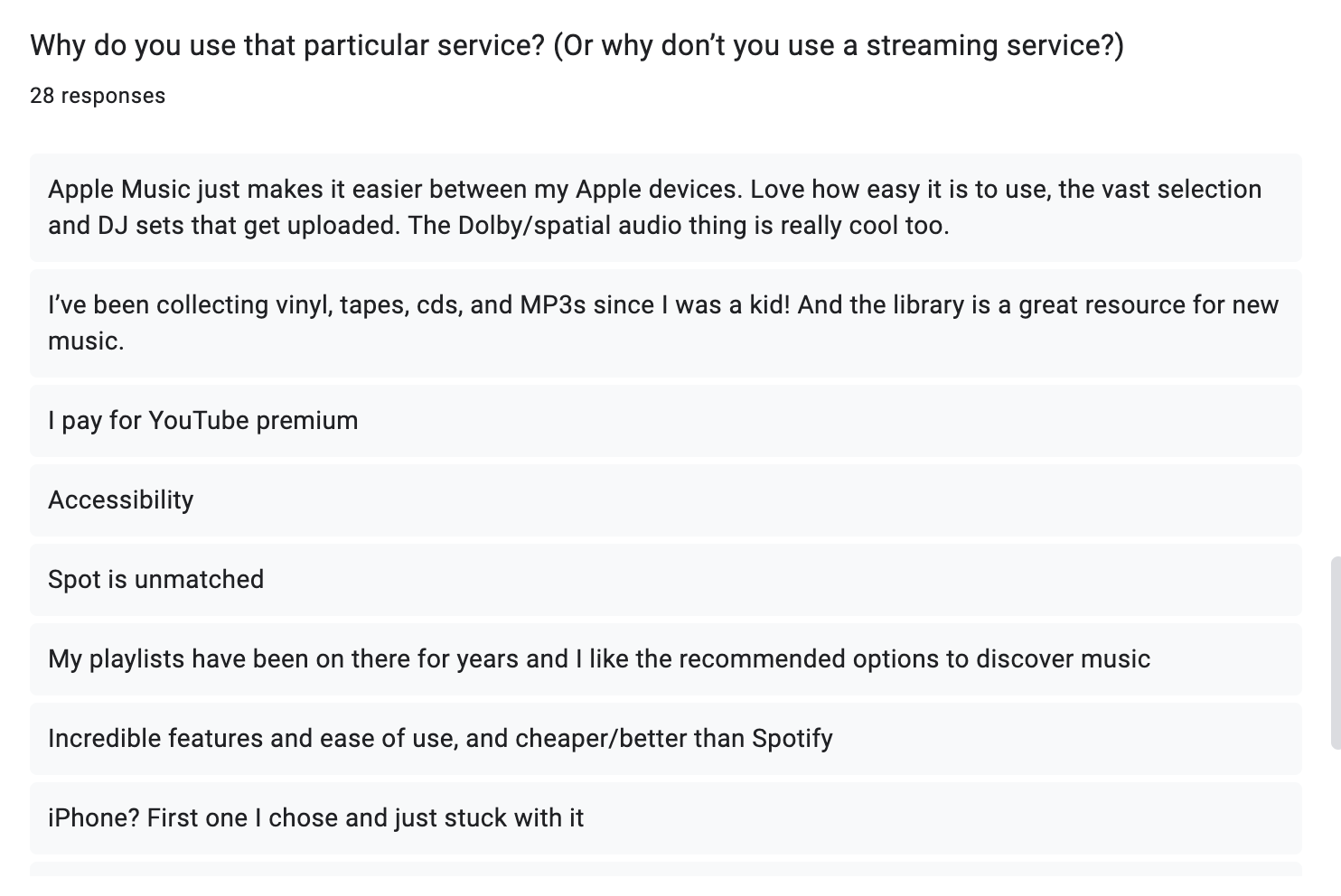Click the 'cheaper/better than Spotify' response
The height and width of the screenshot is (896, 1341).
pyautogui.click(x=666, y=739)
